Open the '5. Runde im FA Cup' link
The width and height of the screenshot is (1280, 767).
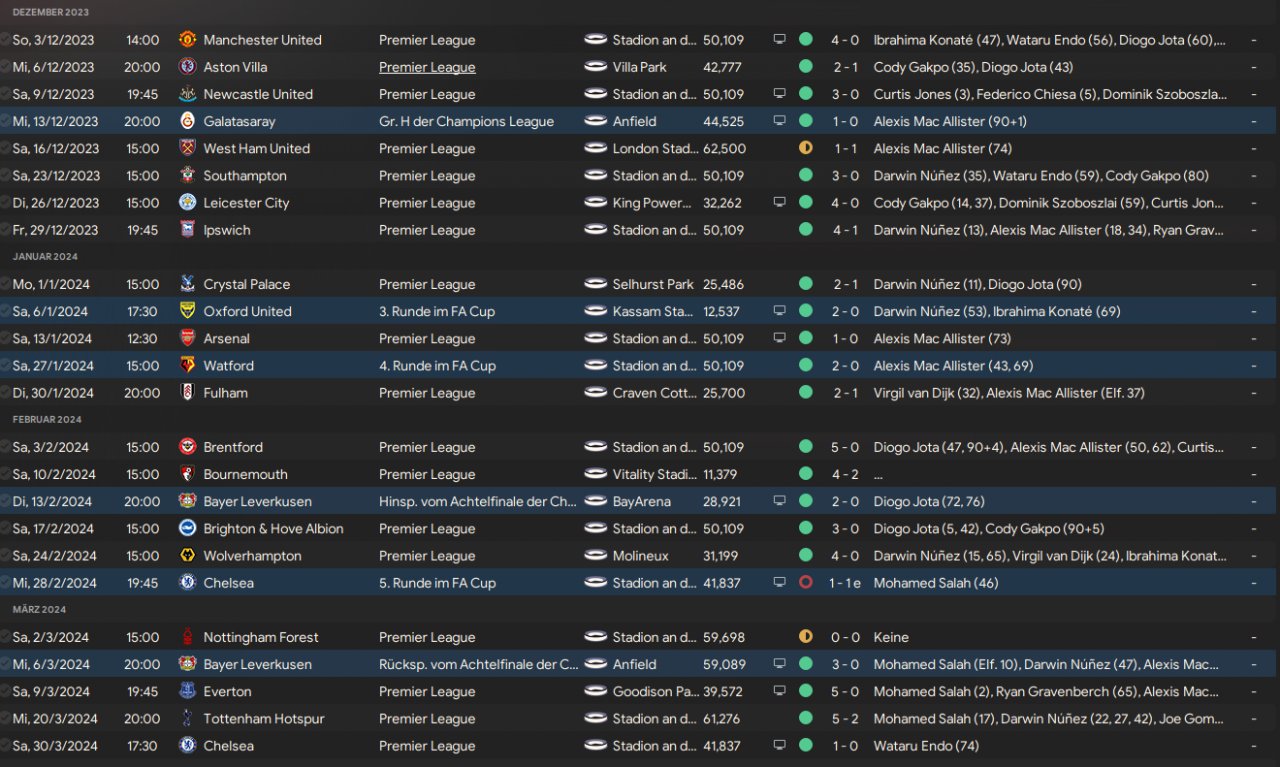pyautogui.click(x=437, y=582)
